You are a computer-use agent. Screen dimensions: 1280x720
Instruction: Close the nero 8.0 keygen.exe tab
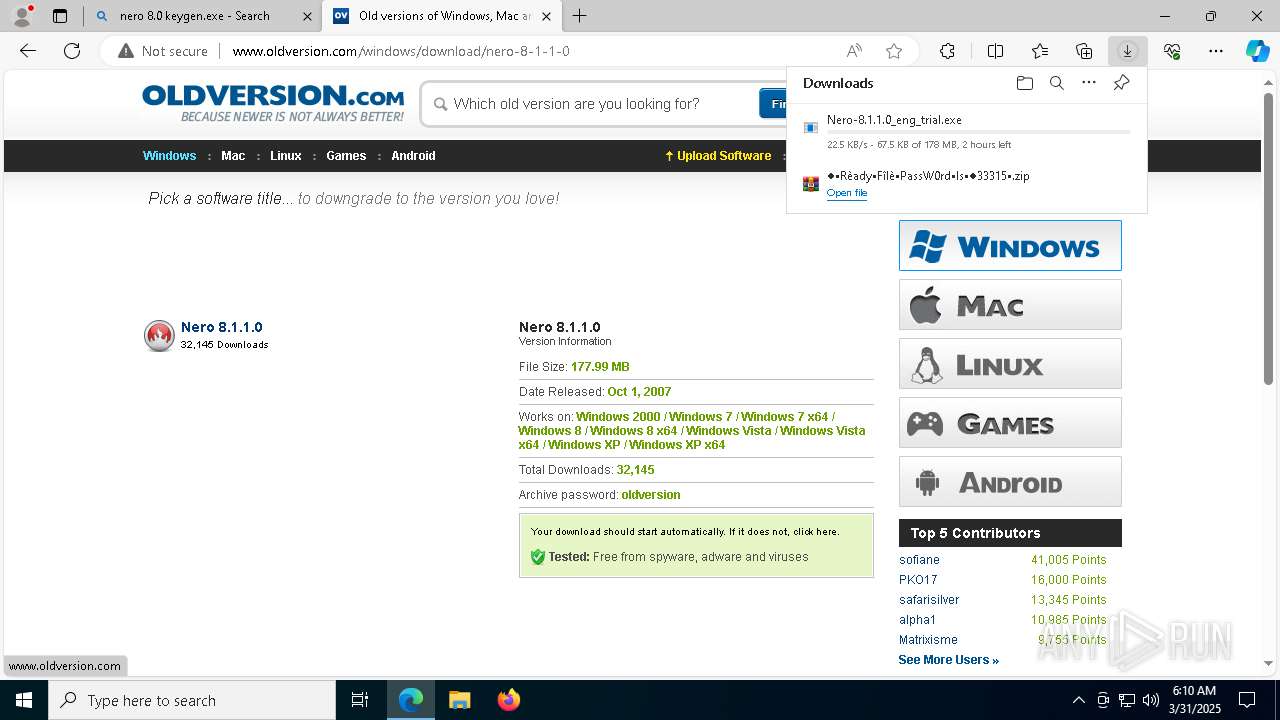tap(307, 16)
